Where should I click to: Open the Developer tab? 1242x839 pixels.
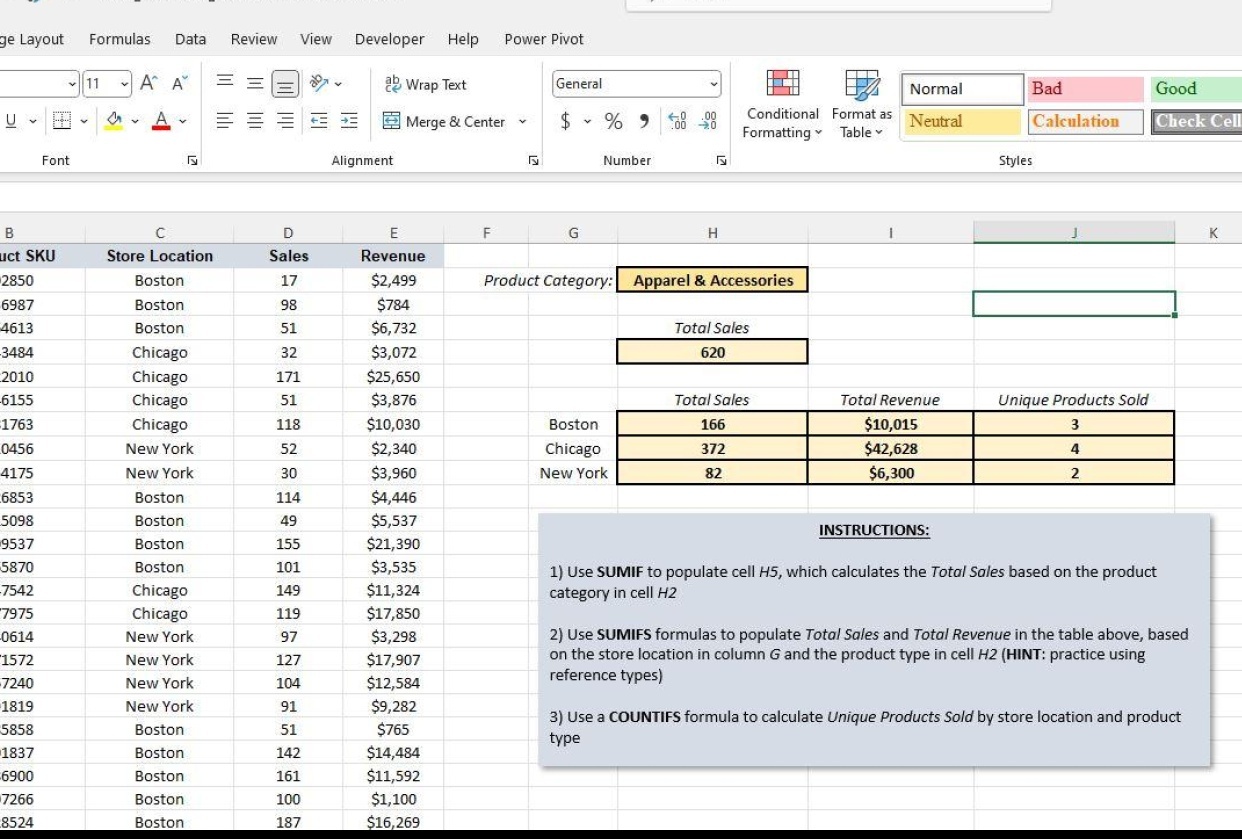click(x=389, y=39)
